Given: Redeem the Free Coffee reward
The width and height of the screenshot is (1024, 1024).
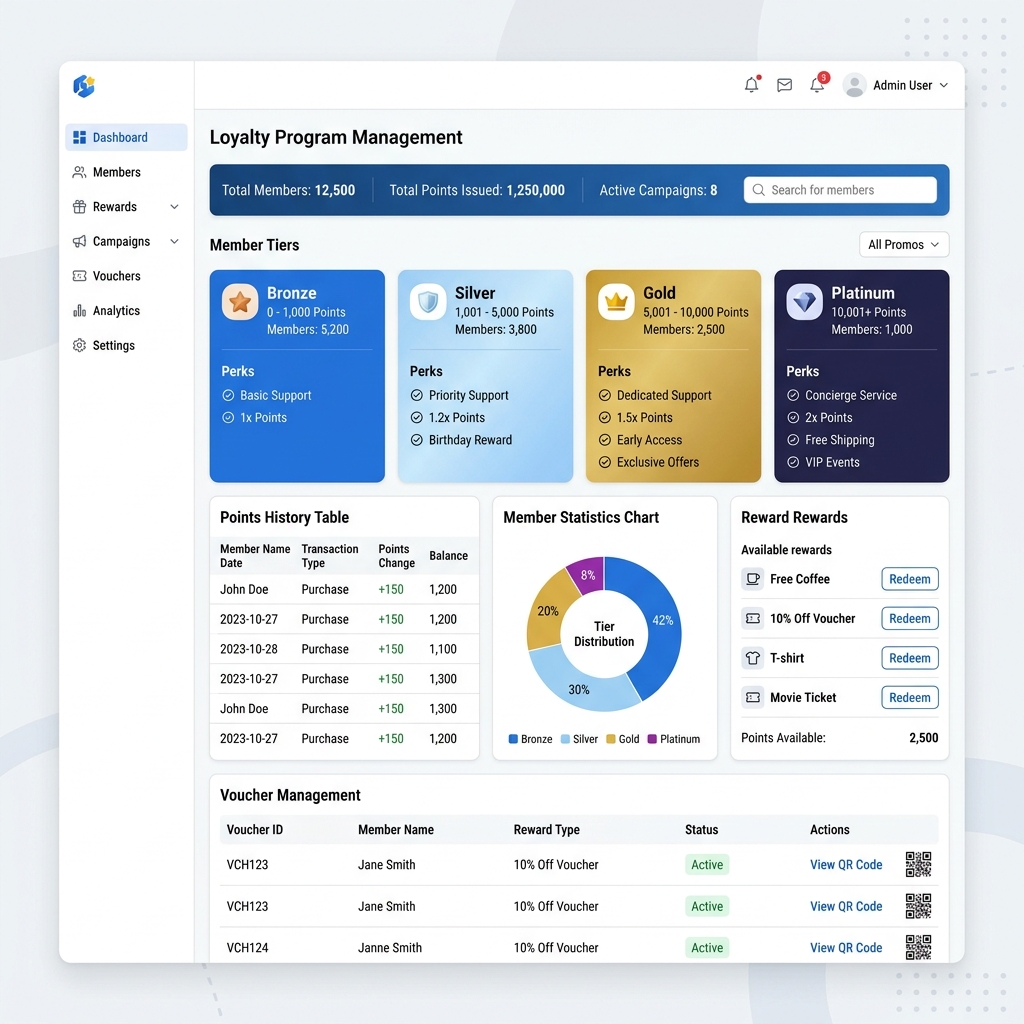Looking at the screenshot, I should pyautogui.click(x=910, y=579).
